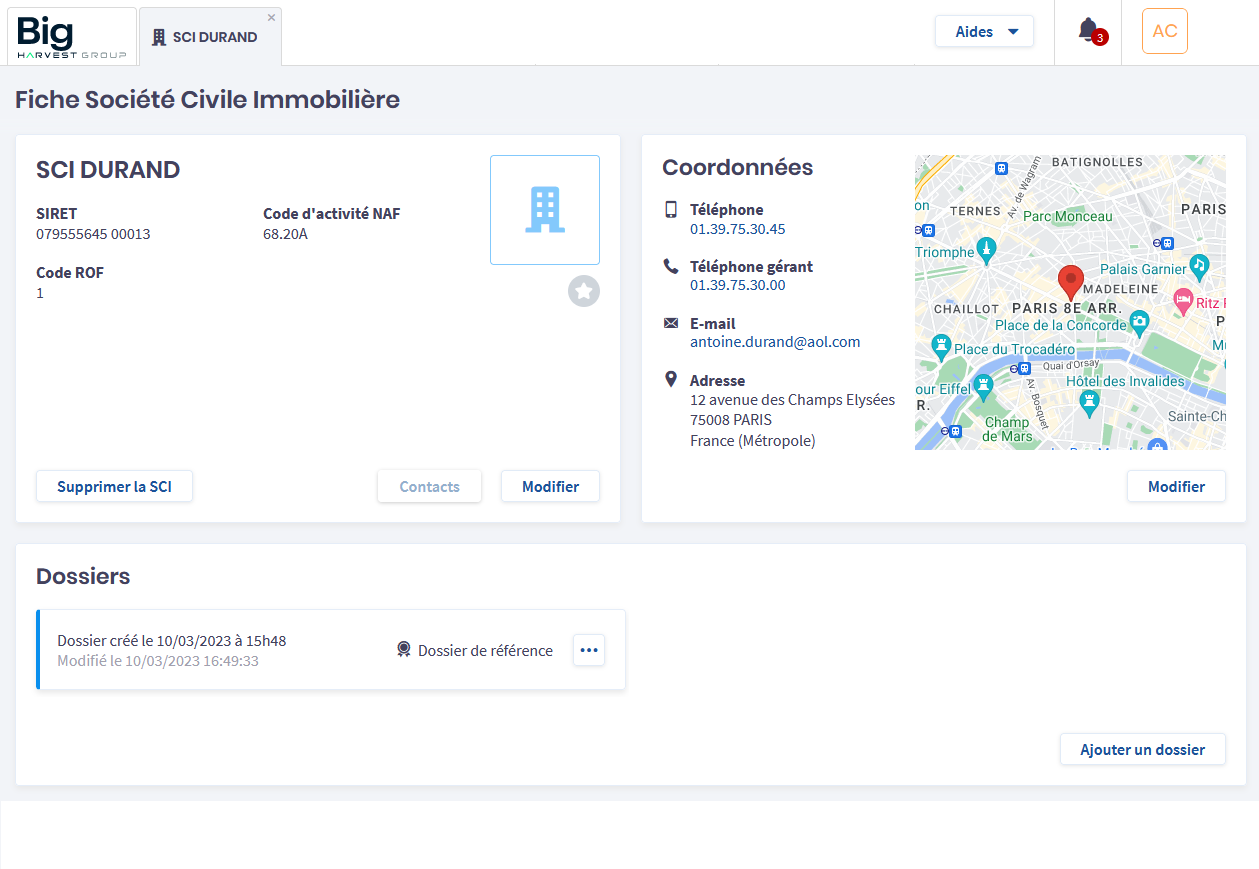Click the AC user avatar
This screenshot has width=1259, height=869.
tap(1165, 31)
